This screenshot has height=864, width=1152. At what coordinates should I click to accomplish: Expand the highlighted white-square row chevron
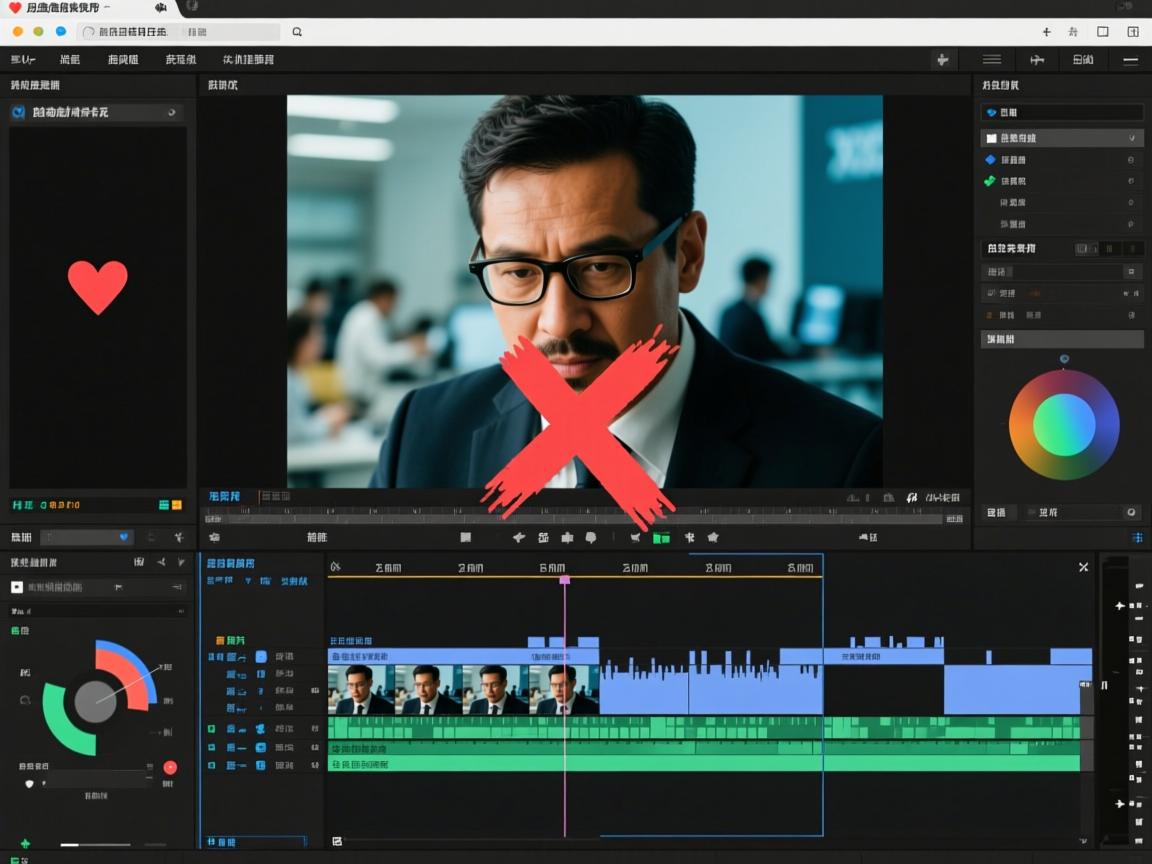1131,138
